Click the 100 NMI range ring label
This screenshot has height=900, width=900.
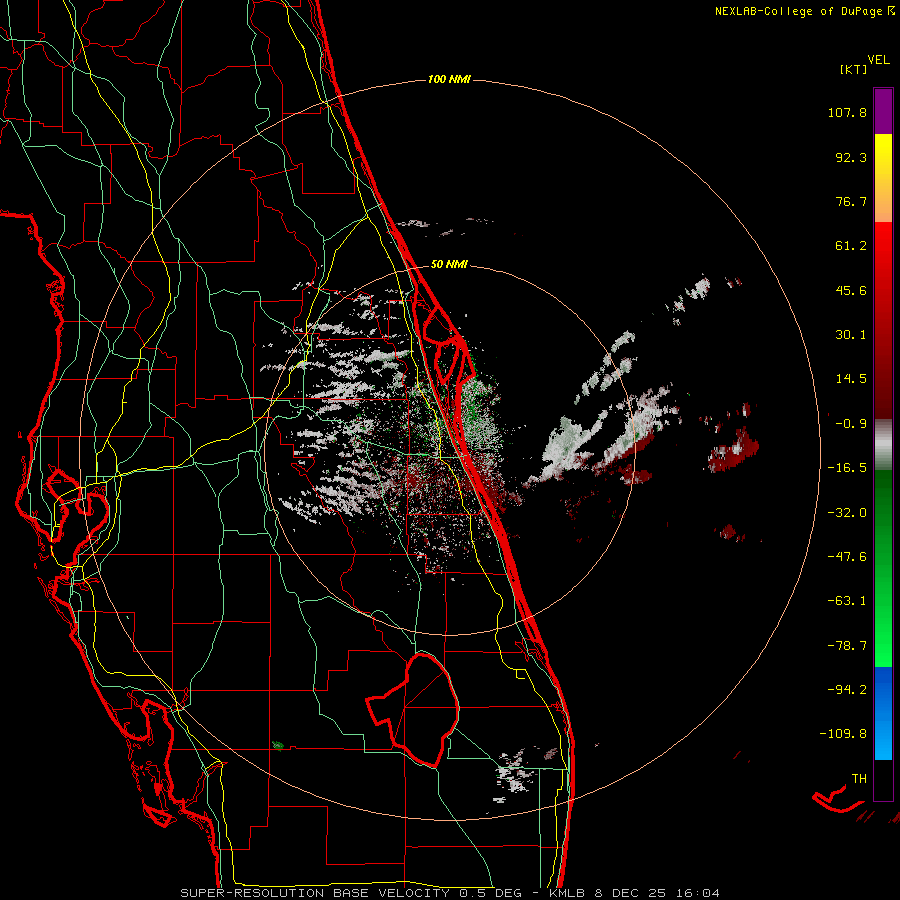tap(449, 79)
